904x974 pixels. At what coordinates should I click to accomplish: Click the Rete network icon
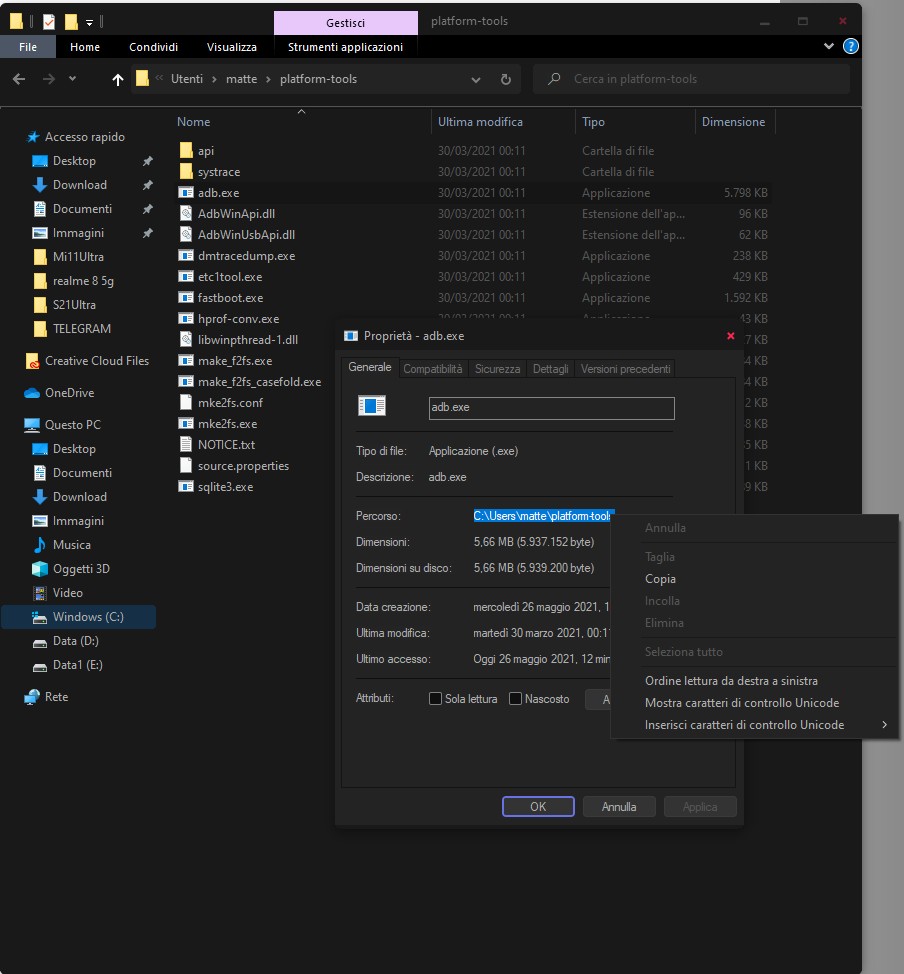click(x=32, y=697)
